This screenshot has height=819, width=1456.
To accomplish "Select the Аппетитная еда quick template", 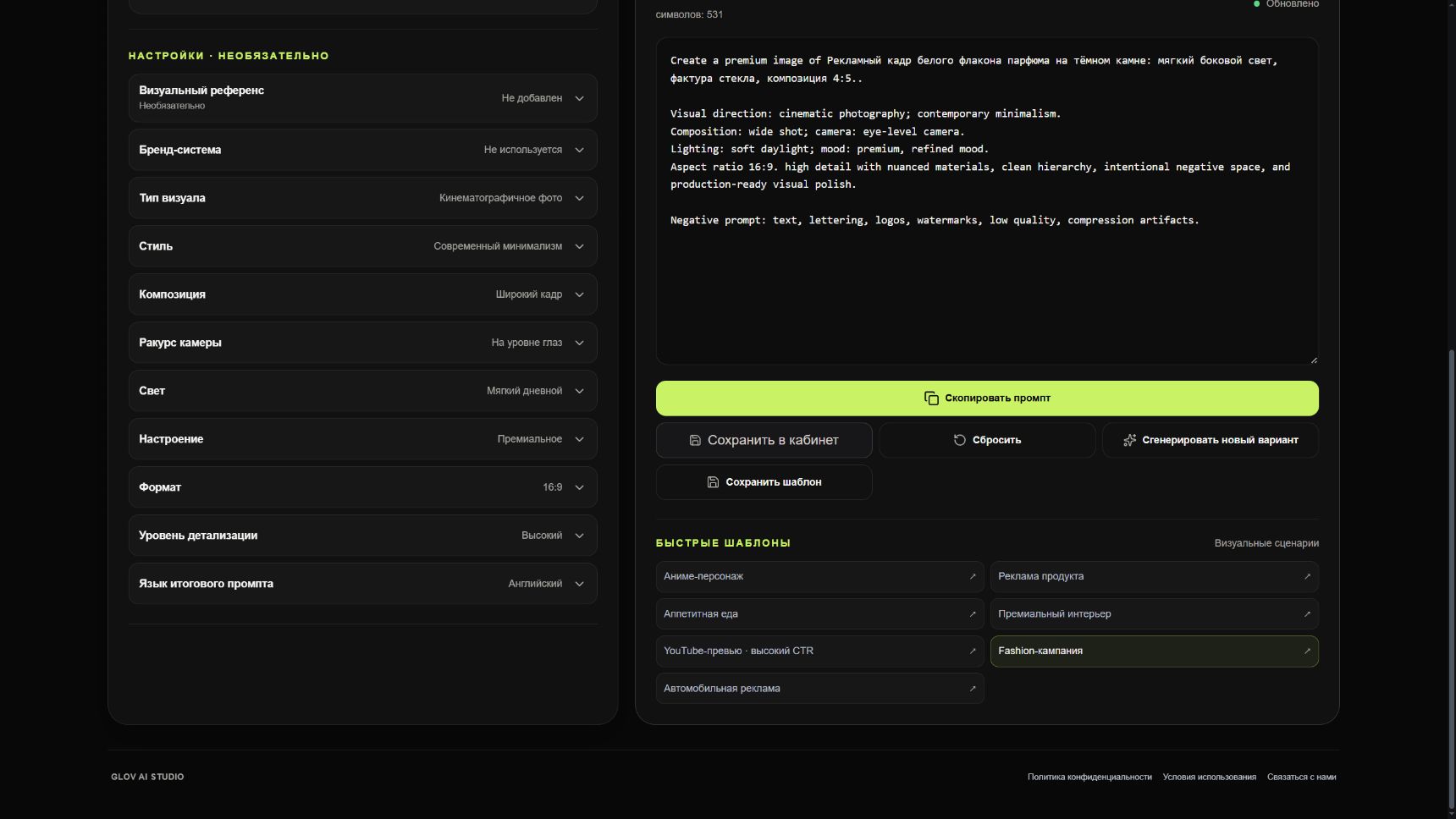I will click(x=819, y=614).
